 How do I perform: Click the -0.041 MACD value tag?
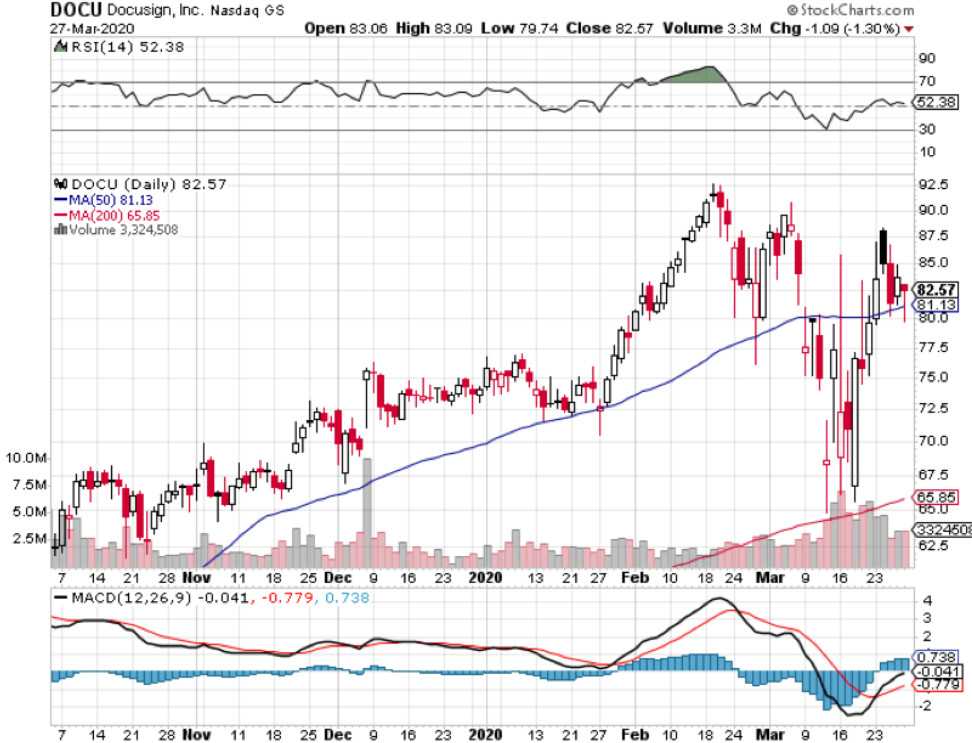937,671
